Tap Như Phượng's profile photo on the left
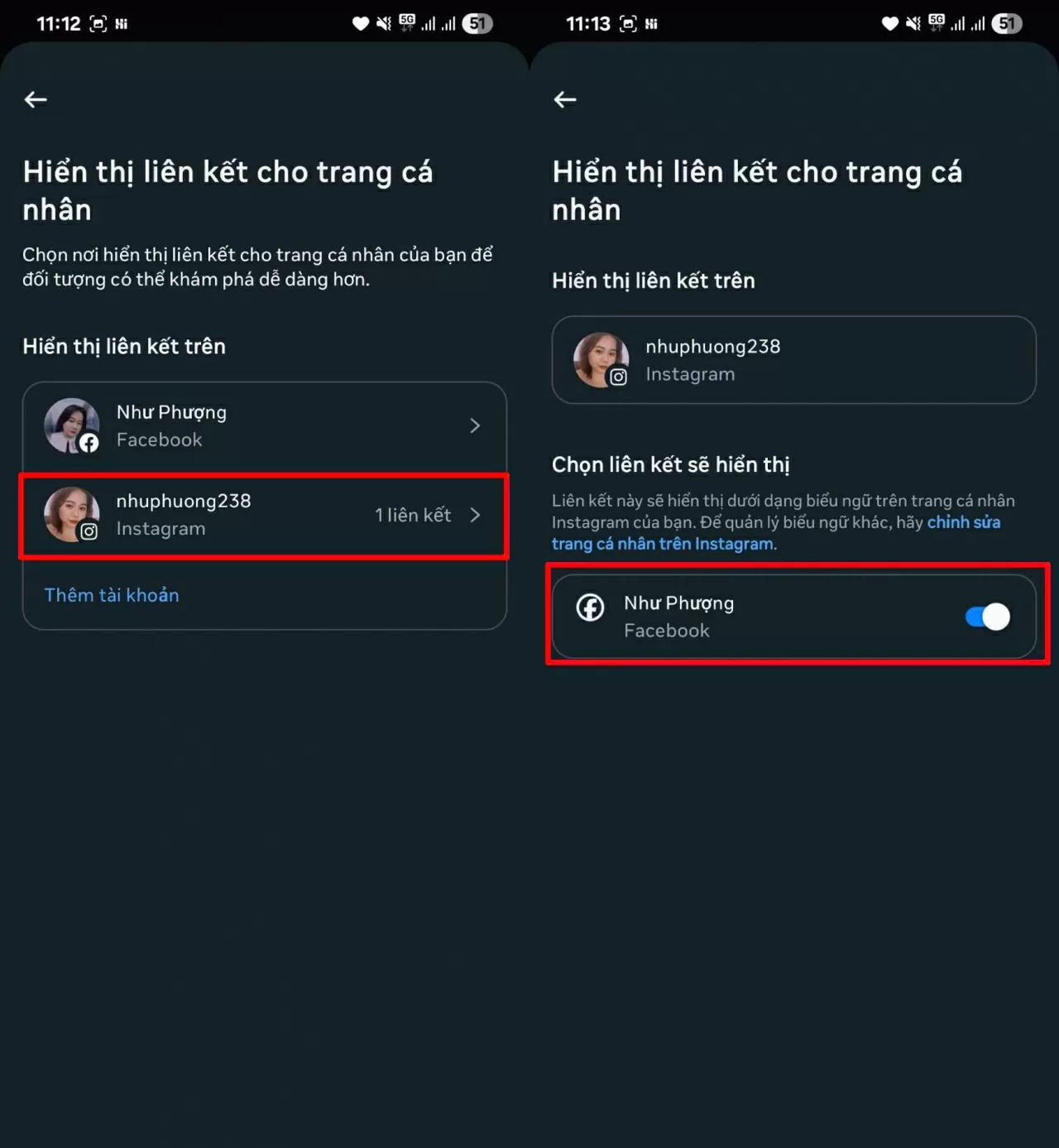The height and width of the screenshot is (1148, 1059). click(x=71, y=425)
